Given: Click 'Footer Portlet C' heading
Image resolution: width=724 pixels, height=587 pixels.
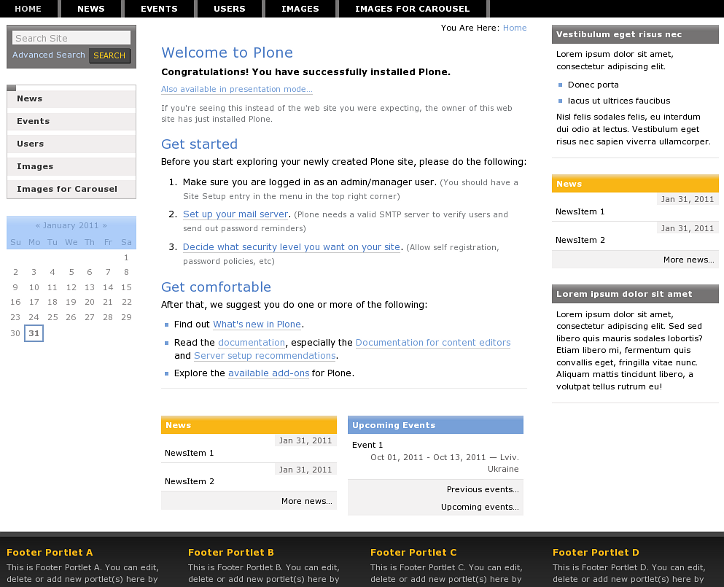Looking at the screenshot, I should coord(413,552).
